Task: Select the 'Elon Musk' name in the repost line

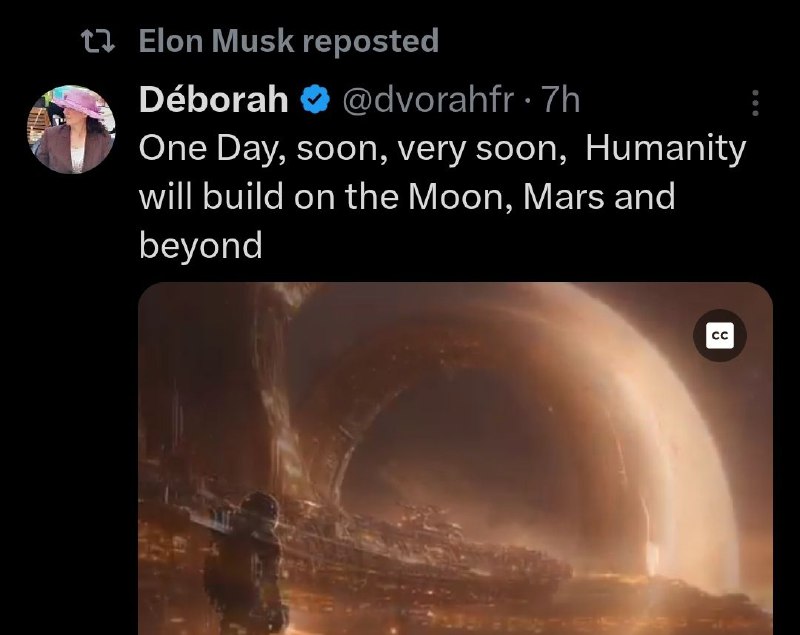Action: tap(216, 41)
